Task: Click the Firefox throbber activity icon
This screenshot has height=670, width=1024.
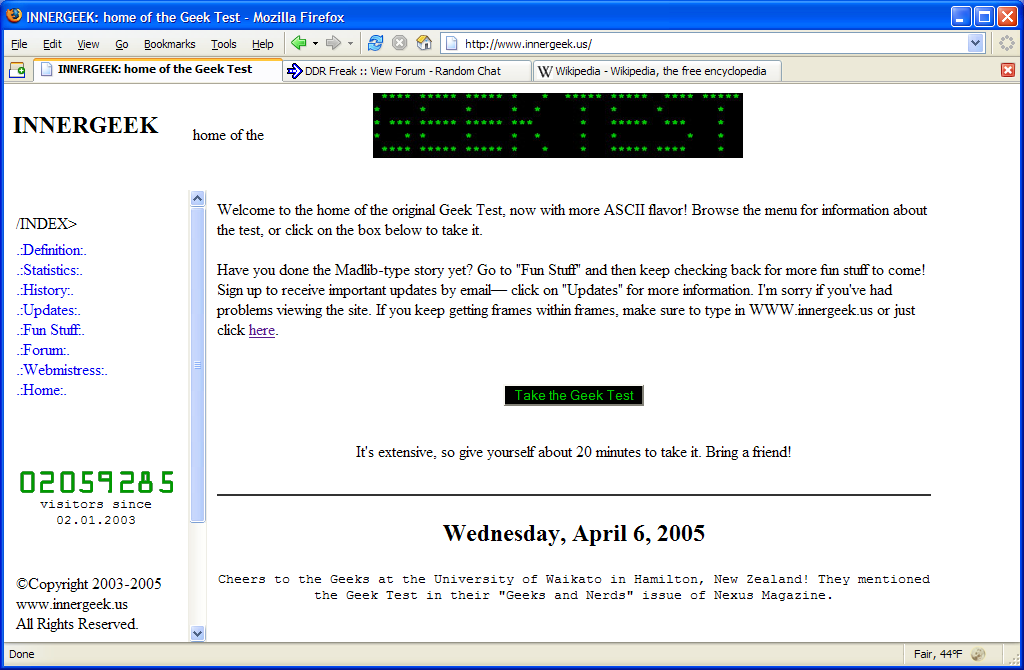Action: [1007, 43]
